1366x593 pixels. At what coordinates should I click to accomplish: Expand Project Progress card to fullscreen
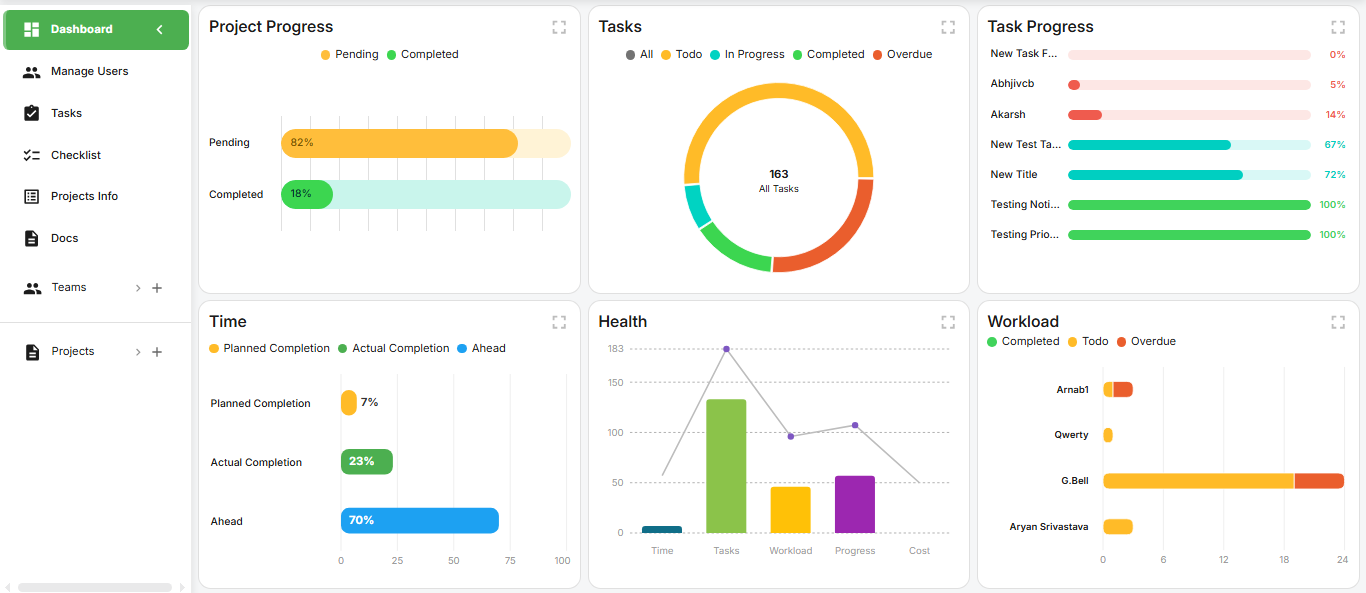pyautogui.click(x=559, y=27)
